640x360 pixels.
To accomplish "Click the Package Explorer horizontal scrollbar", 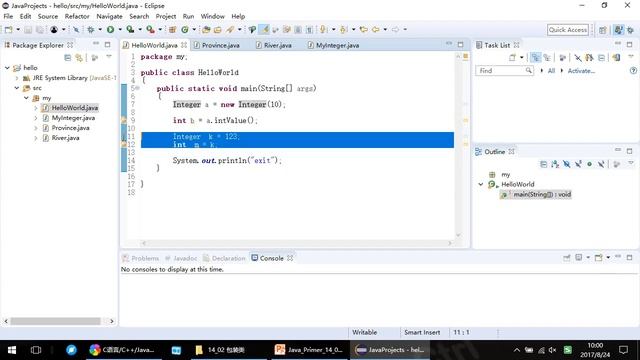I will [x=56, y=321].
